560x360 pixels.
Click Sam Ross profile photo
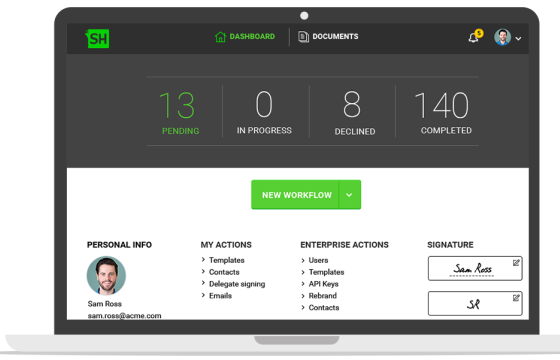click(106, 276)
